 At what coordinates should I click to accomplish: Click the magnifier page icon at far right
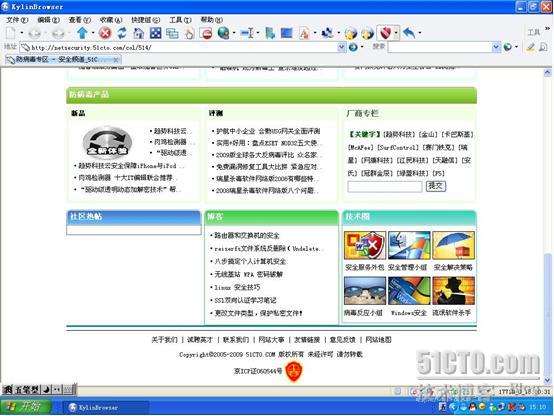[543, 47]
